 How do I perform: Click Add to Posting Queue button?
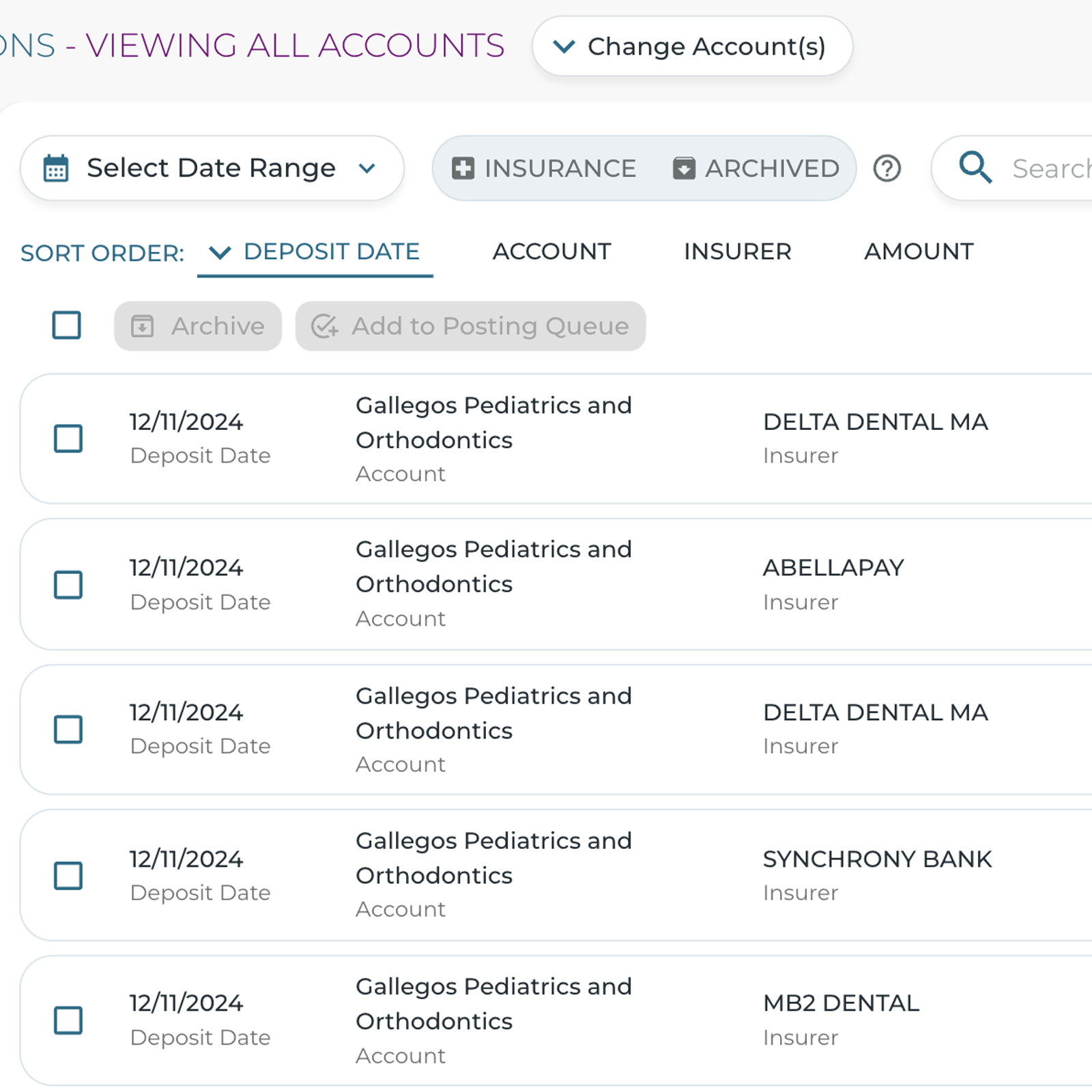pos(470,326)
